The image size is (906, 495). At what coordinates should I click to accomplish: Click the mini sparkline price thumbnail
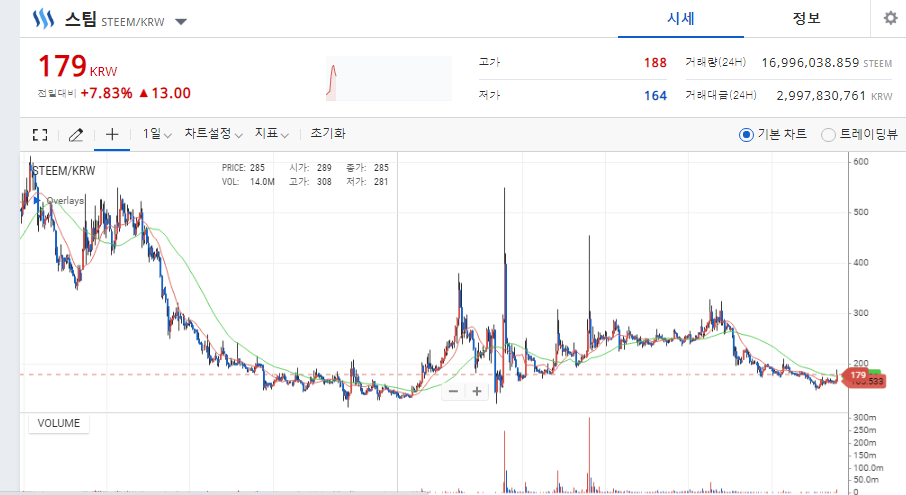(x=389, y=79)
